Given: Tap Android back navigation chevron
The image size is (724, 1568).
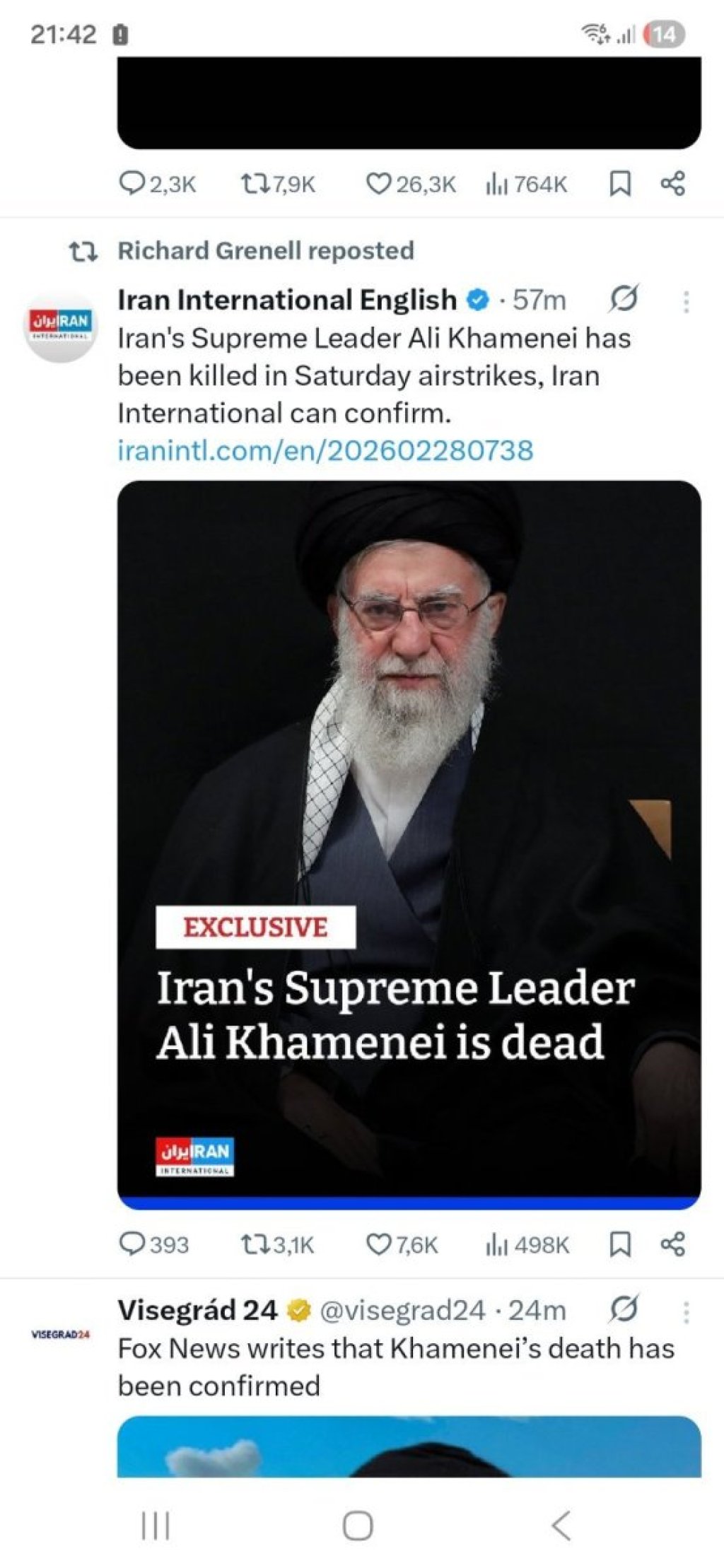Looking at the screenshot, I should point(561,1525).
